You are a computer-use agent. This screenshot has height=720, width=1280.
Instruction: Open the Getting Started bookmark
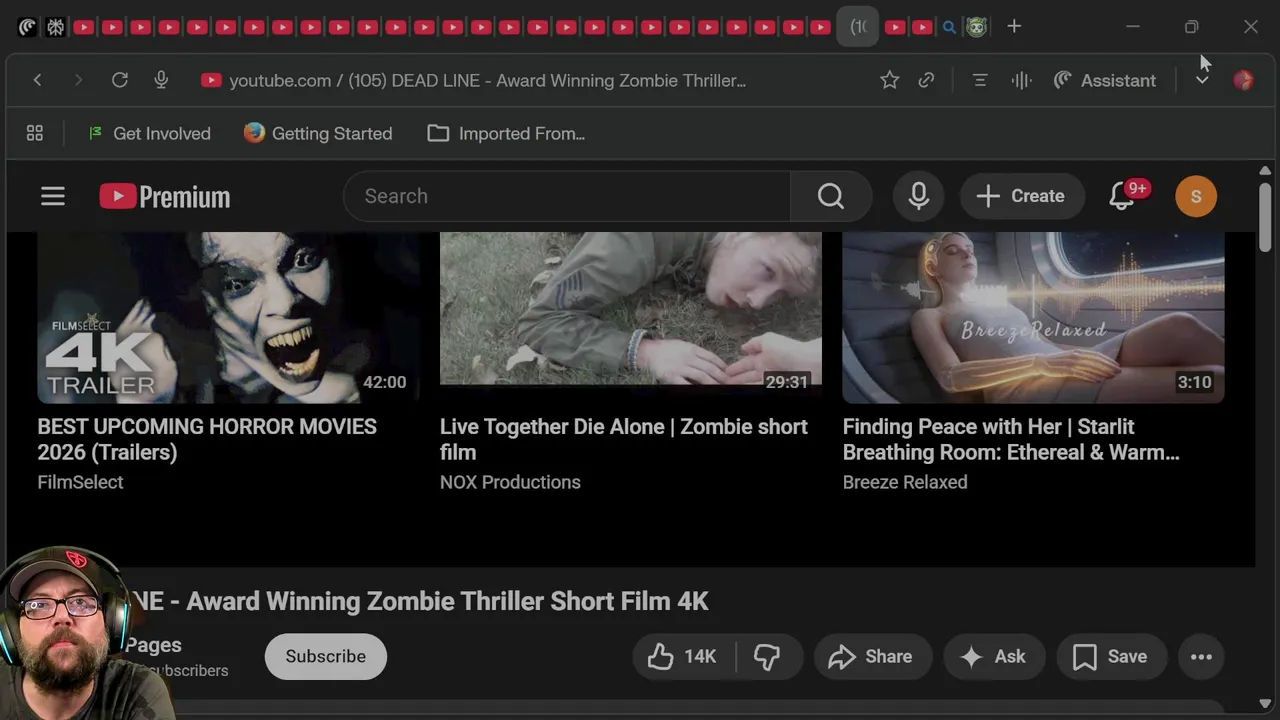(318, 133)
